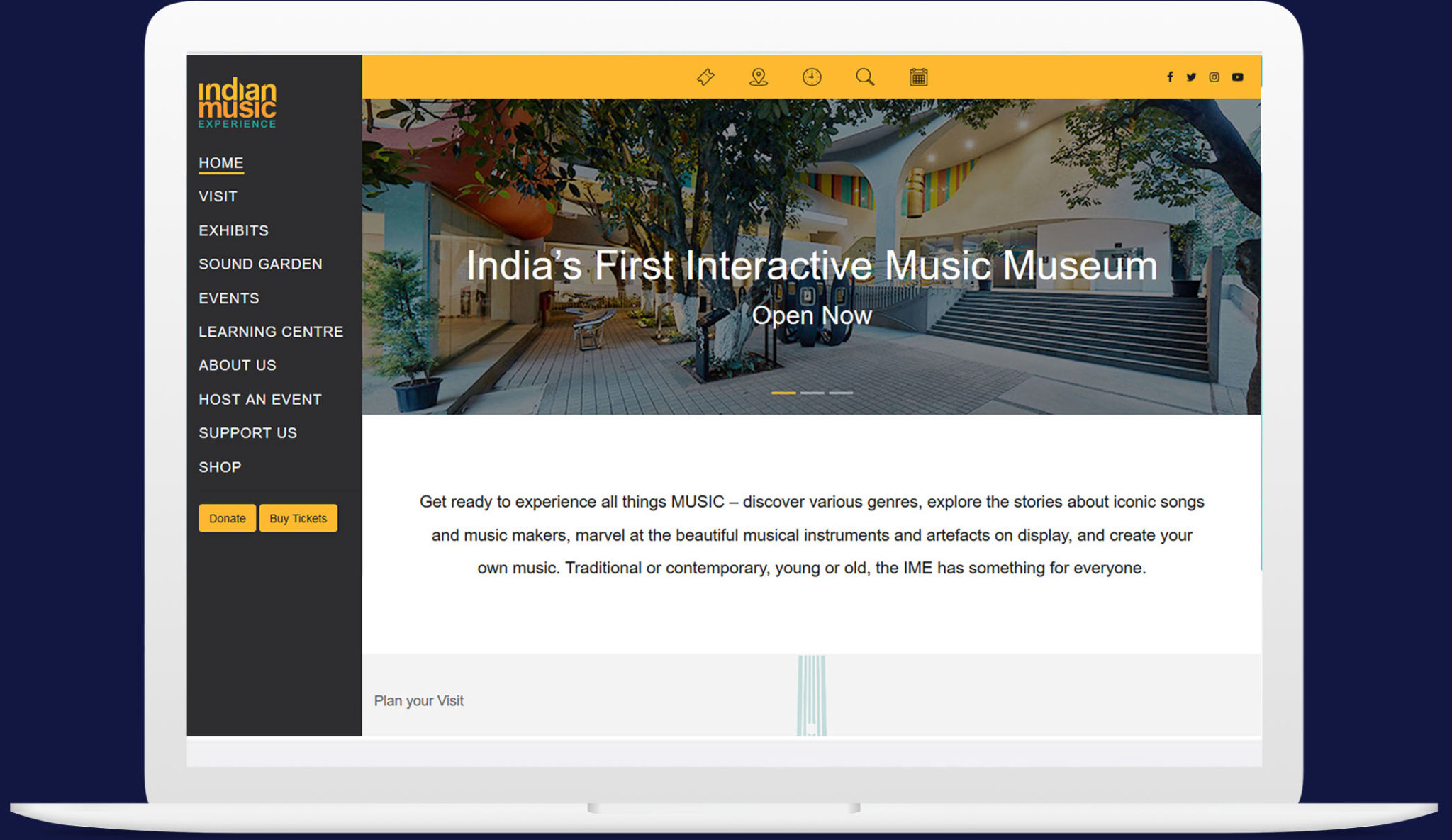Screen dimensions: 1452x840
Task: Open the location pin icon
Action: pos(759,77)
